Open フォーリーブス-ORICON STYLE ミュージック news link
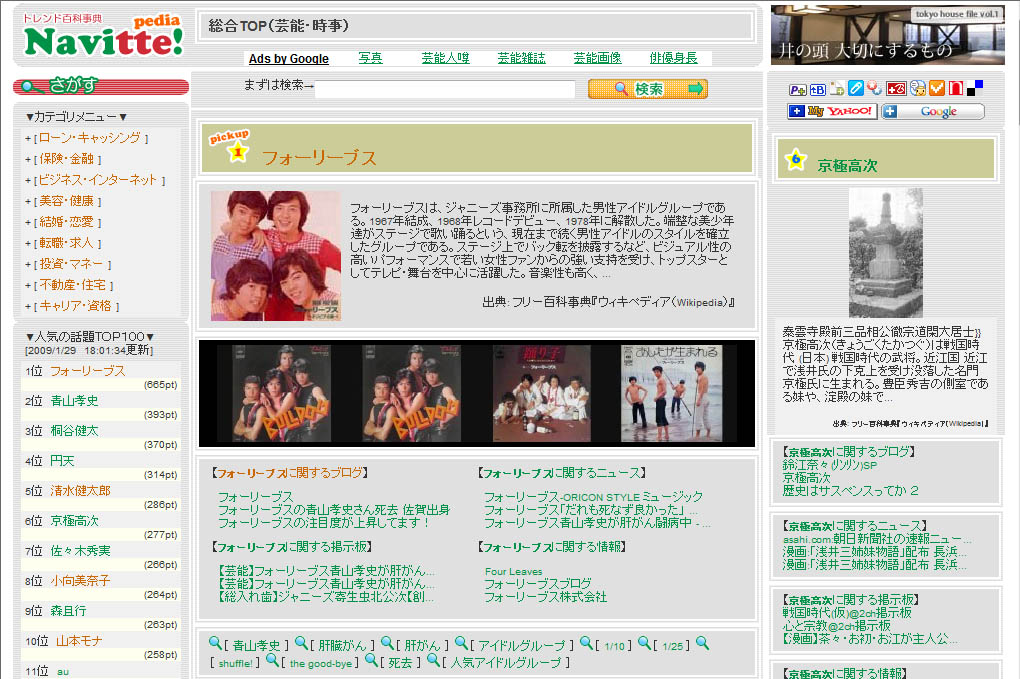Viewport: 1020px width, 679px height. 593,497
